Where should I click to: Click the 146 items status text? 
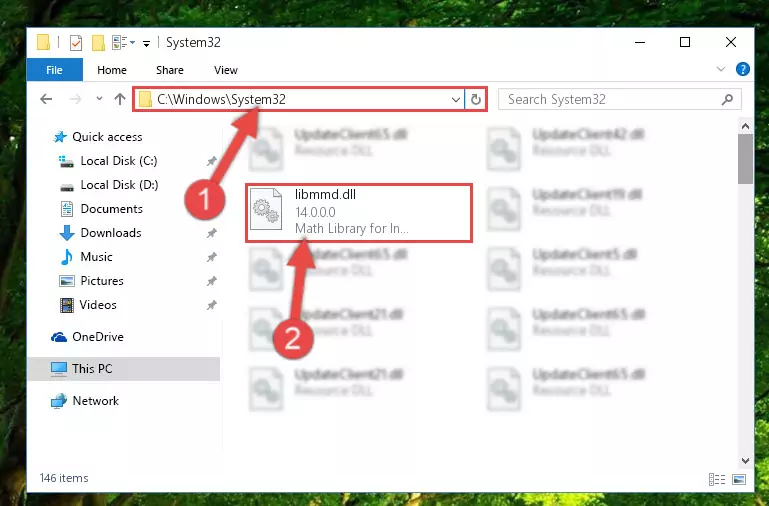[64, 478]
